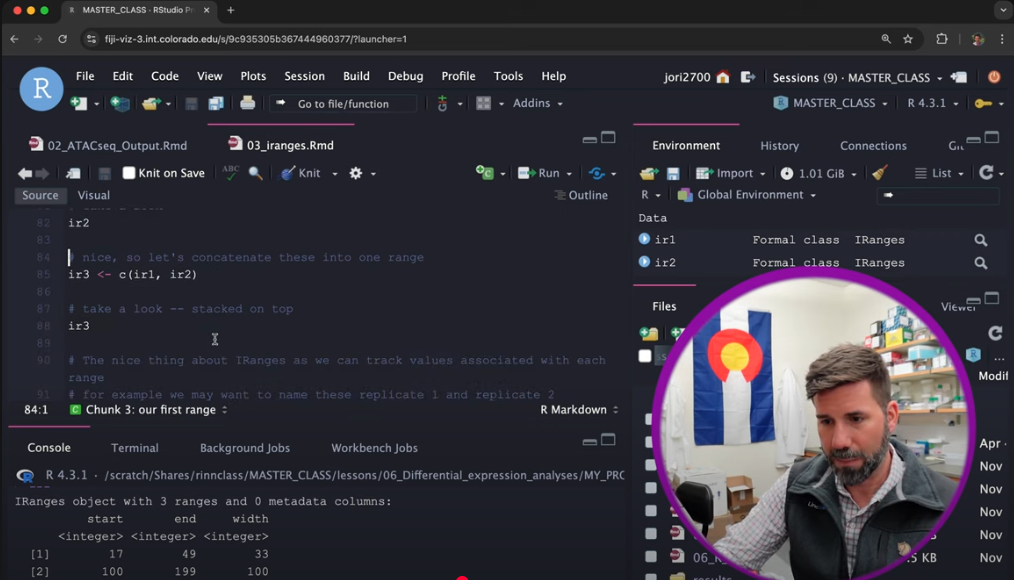
Task: Switch editor to Visual mode
Action: [x=94, y=195]
